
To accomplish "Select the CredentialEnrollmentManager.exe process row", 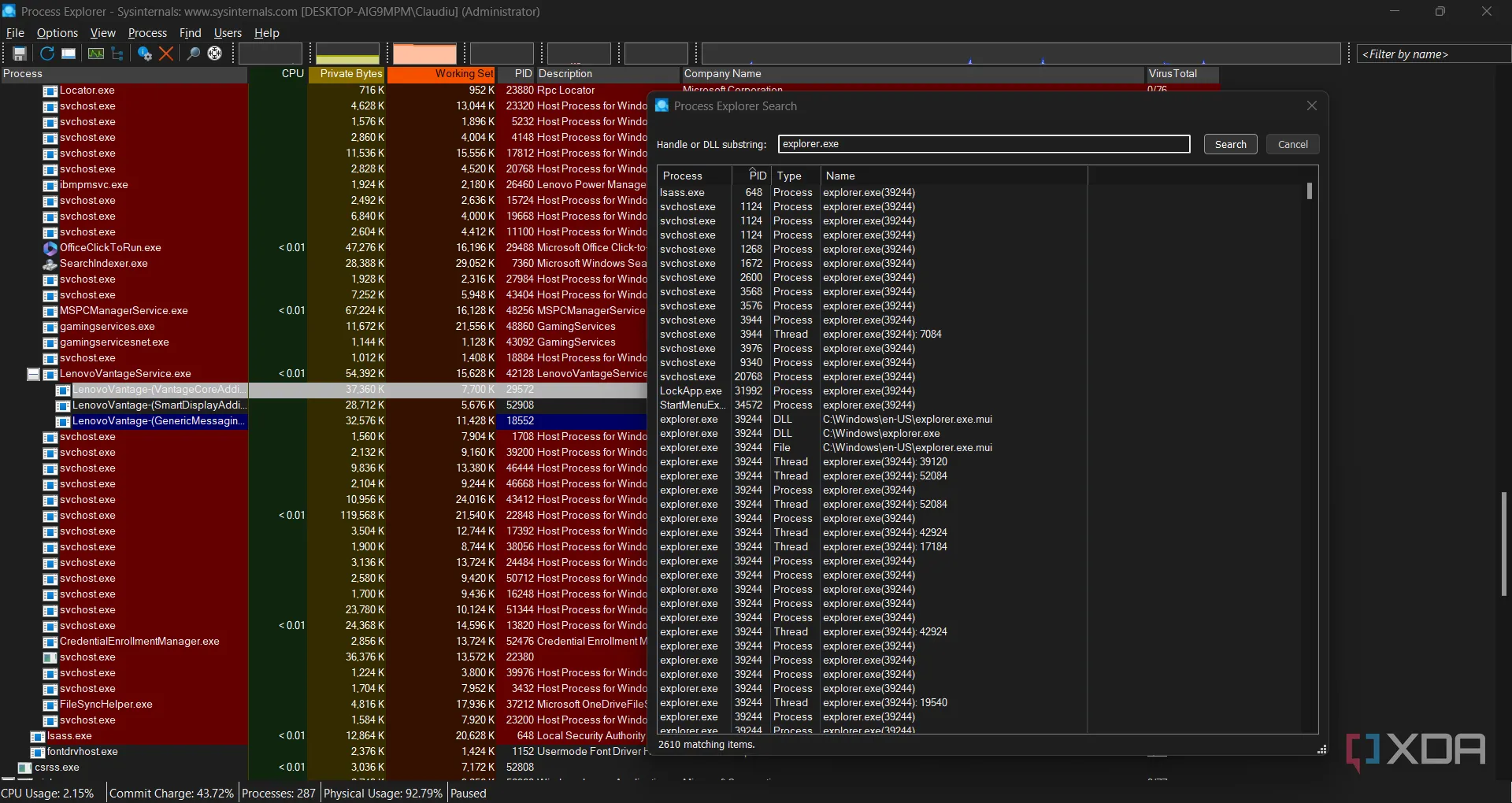I will pyautogui.click(x=345, y=642).
